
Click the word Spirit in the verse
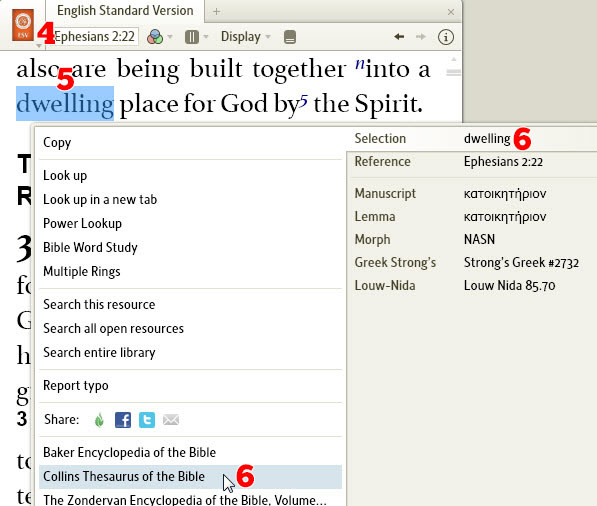[387, 104]
